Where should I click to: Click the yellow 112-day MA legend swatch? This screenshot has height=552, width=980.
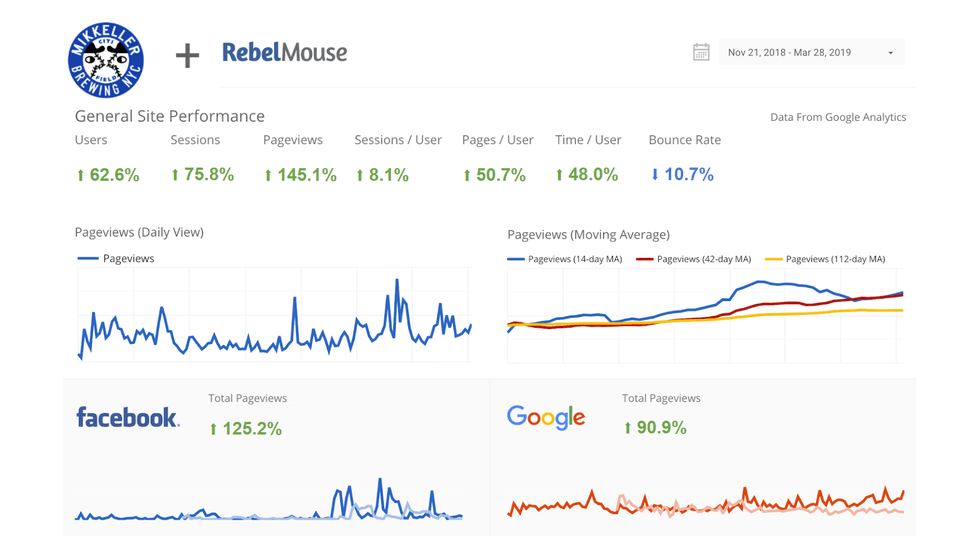[x=773, y=259]
